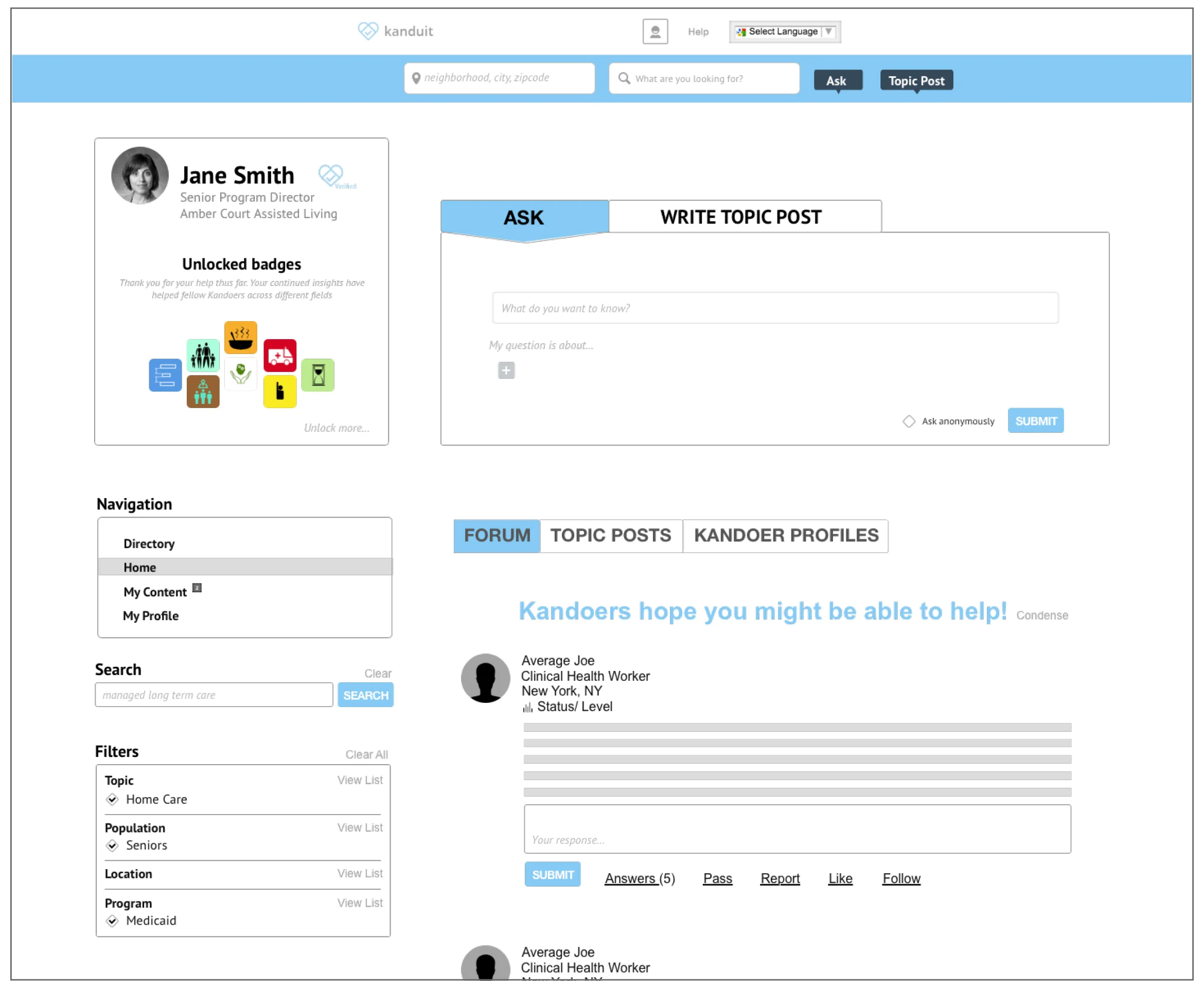Viewport: 1204px width, 988px height.
Task: Expand View List for Location filter
Action: pos(360,873)
